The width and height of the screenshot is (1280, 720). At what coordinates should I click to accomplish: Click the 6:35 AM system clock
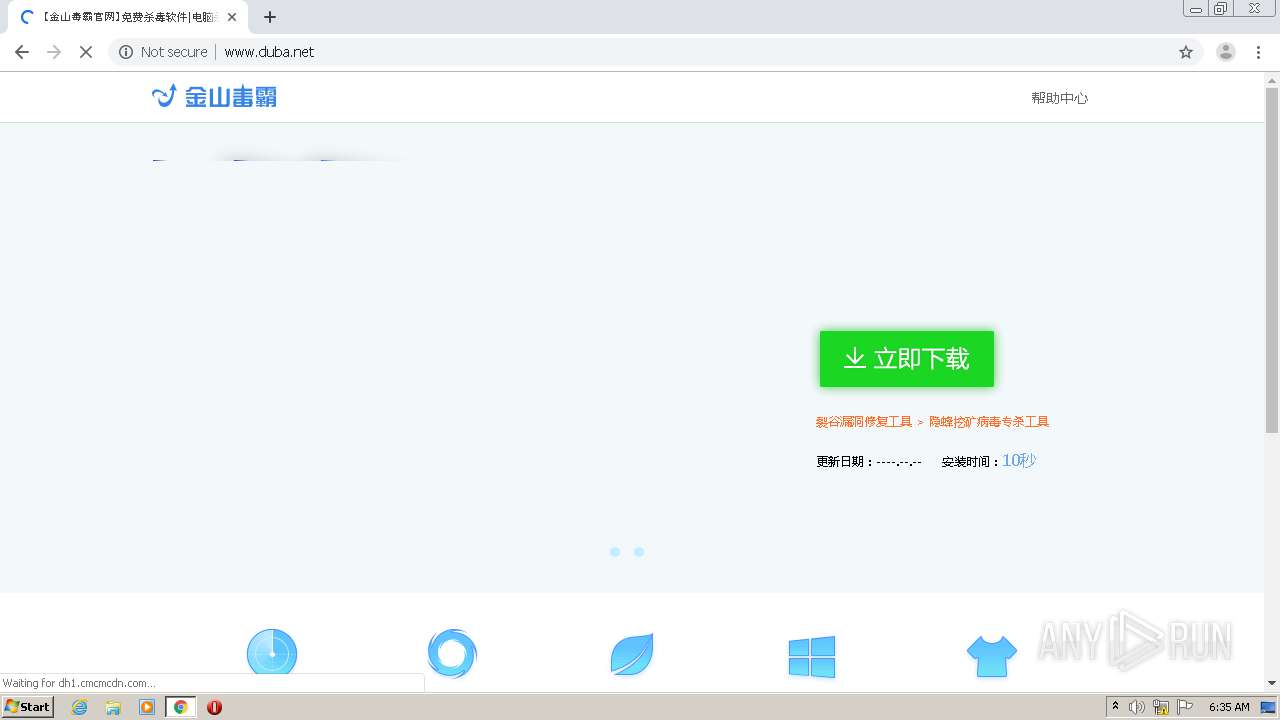click(x=1229, y=707)
